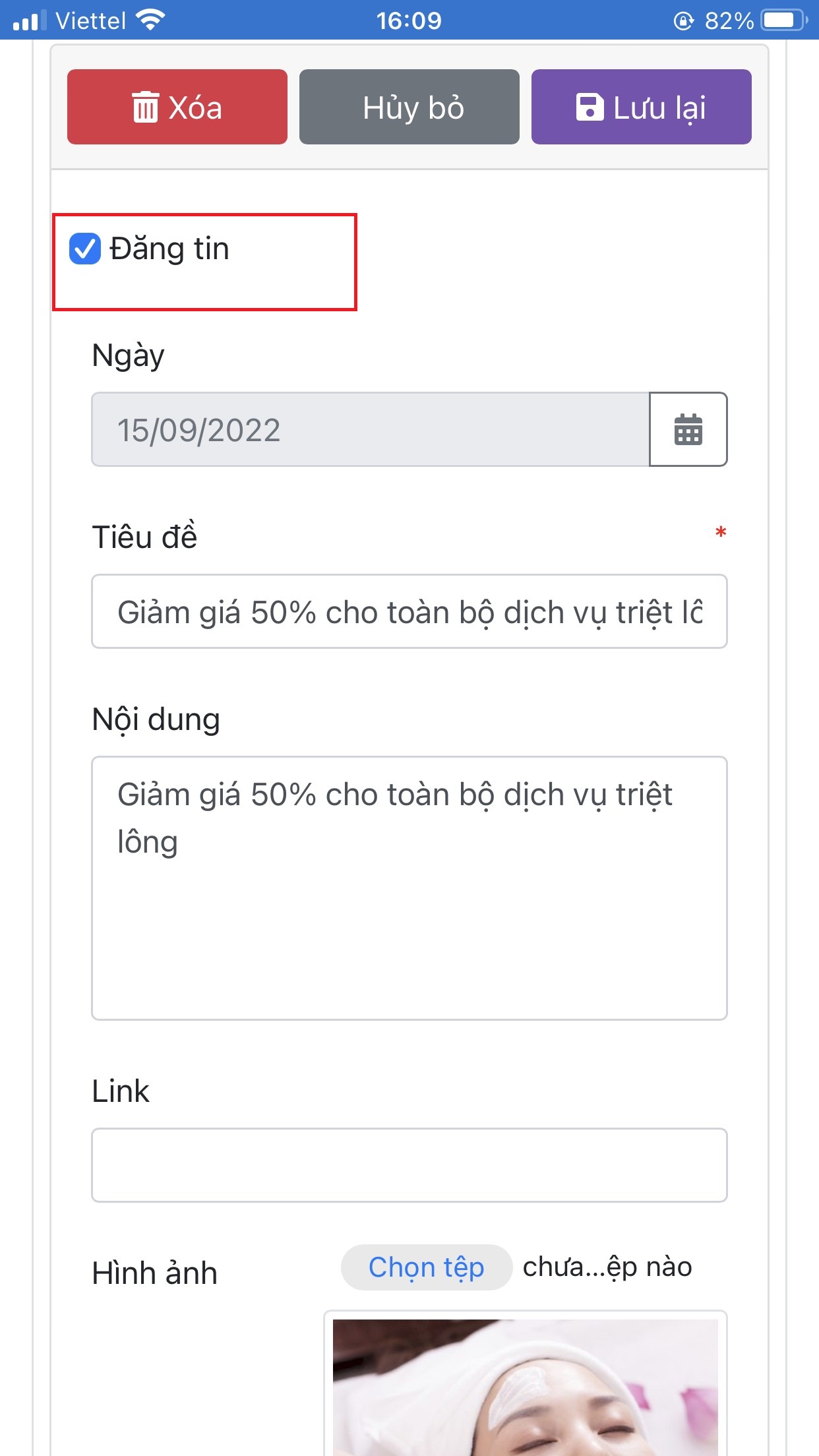819x1456 pixels.
Task: Click the chưa...ệp nào file status text
Action: coord(607,1267)
